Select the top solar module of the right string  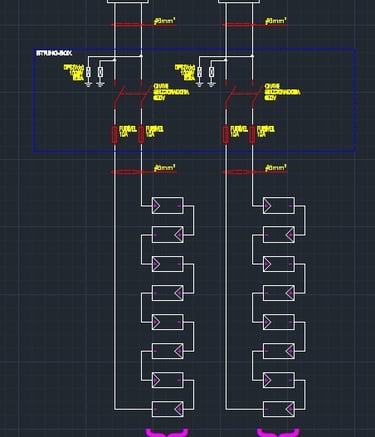[x=279, y=206]
